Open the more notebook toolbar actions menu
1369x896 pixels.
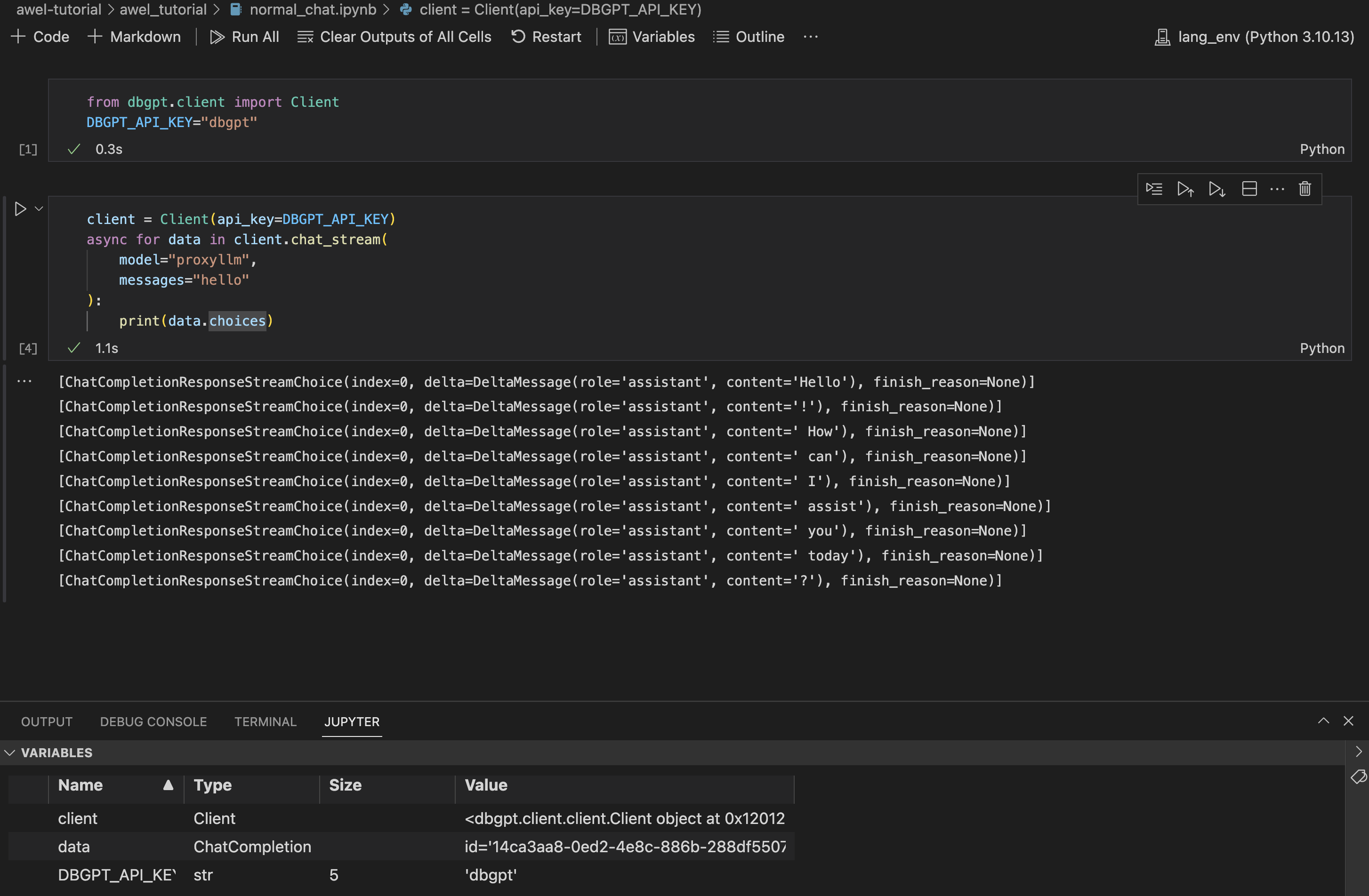click(811, 37)
